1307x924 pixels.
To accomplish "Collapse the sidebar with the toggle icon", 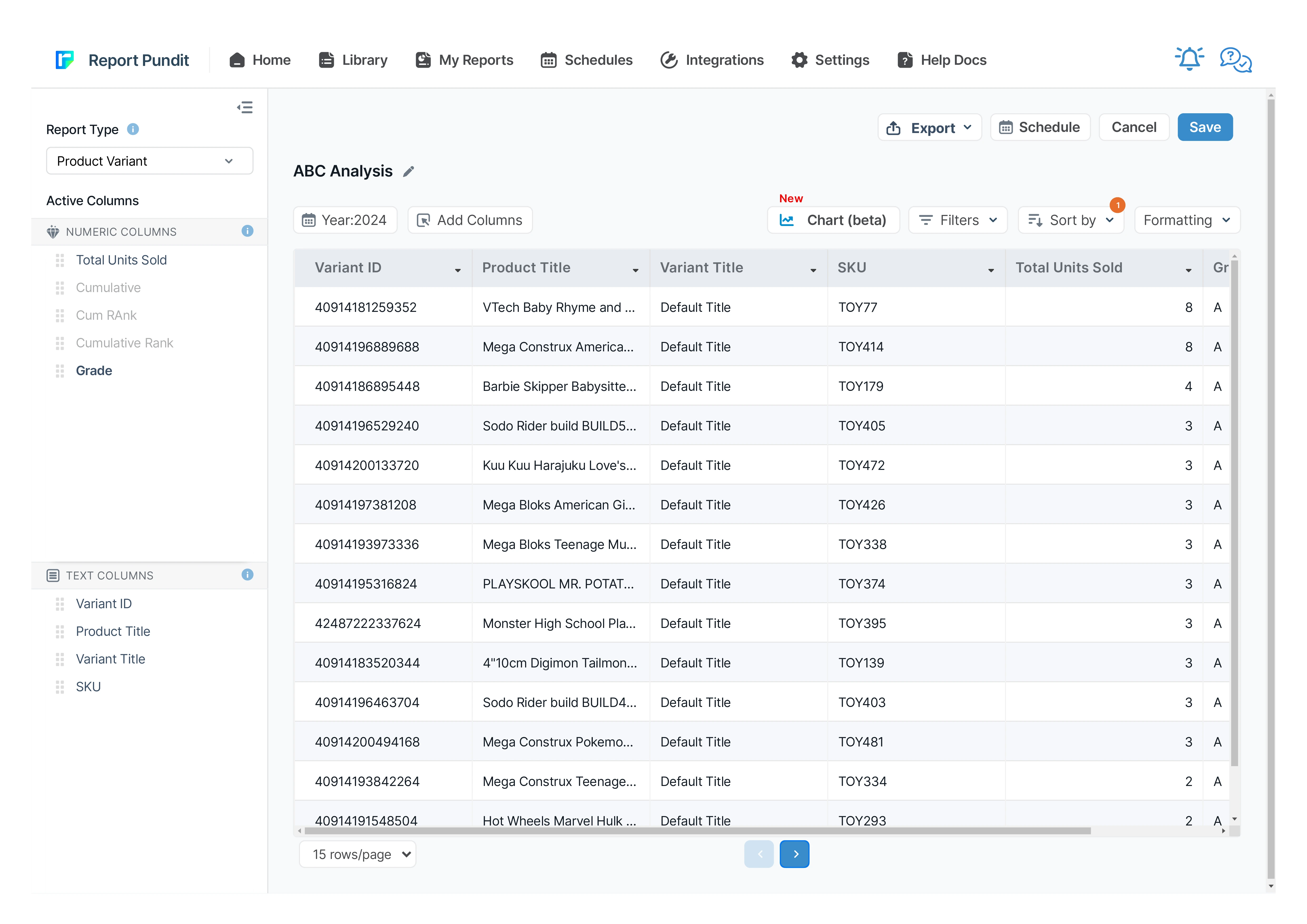I will 245,108.
